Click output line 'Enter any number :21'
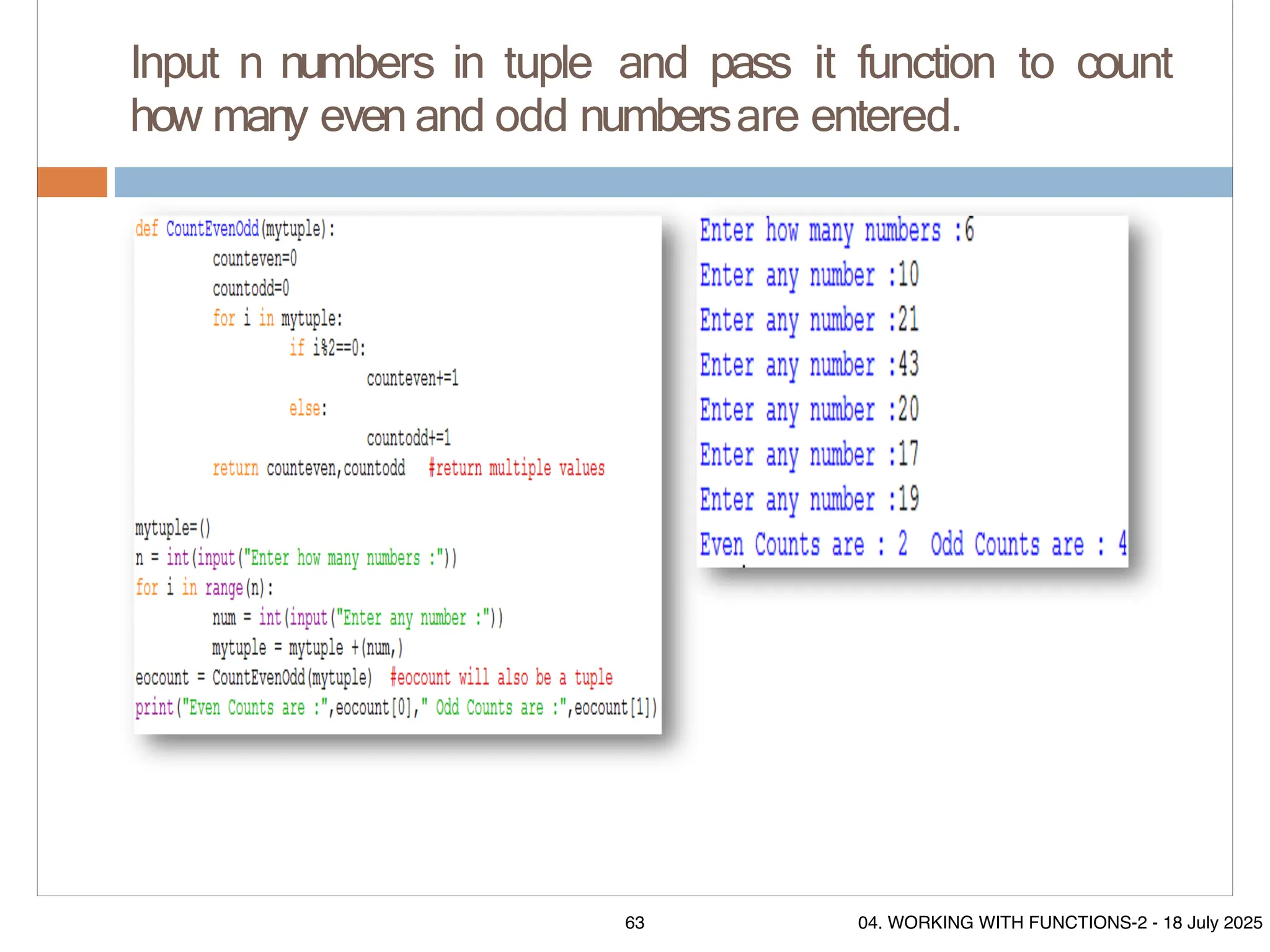Viewport: 1270px width, 952px height. coord(809,320)
